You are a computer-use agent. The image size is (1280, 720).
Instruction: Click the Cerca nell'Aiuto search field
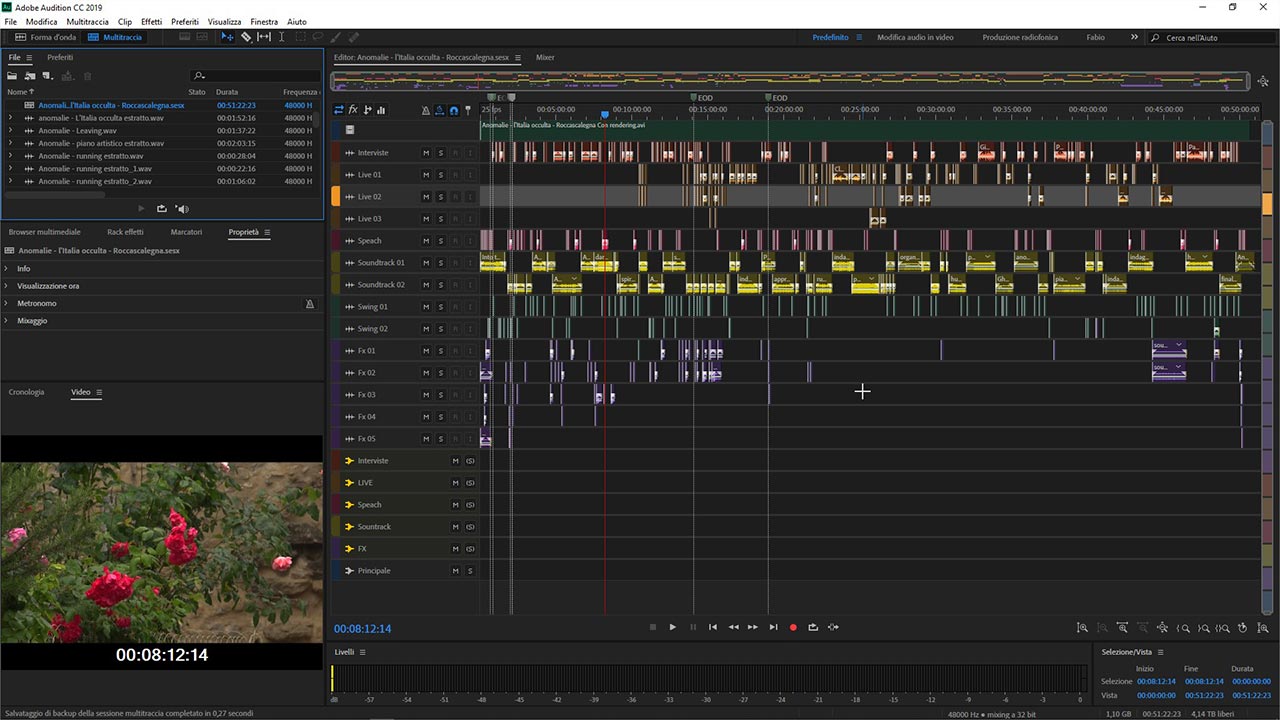coord(1210,37)
